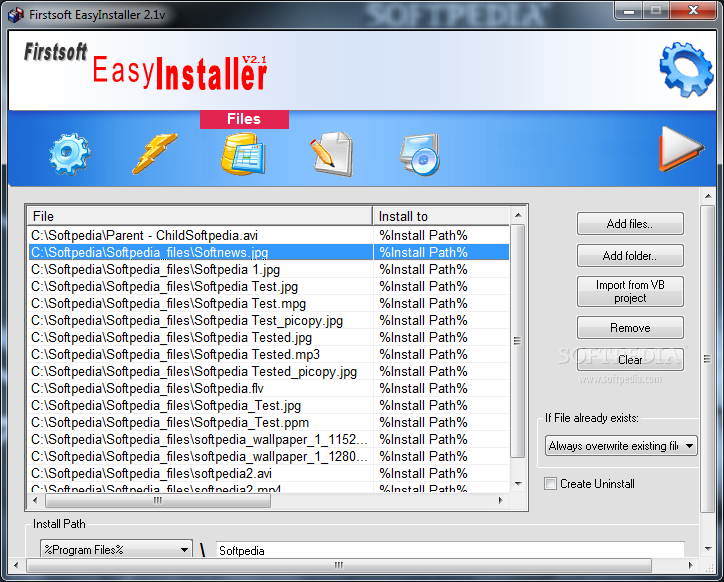724x582 pixels.
Task: Click the file list up scroll arrow
Action: click(x=518, y=215)
